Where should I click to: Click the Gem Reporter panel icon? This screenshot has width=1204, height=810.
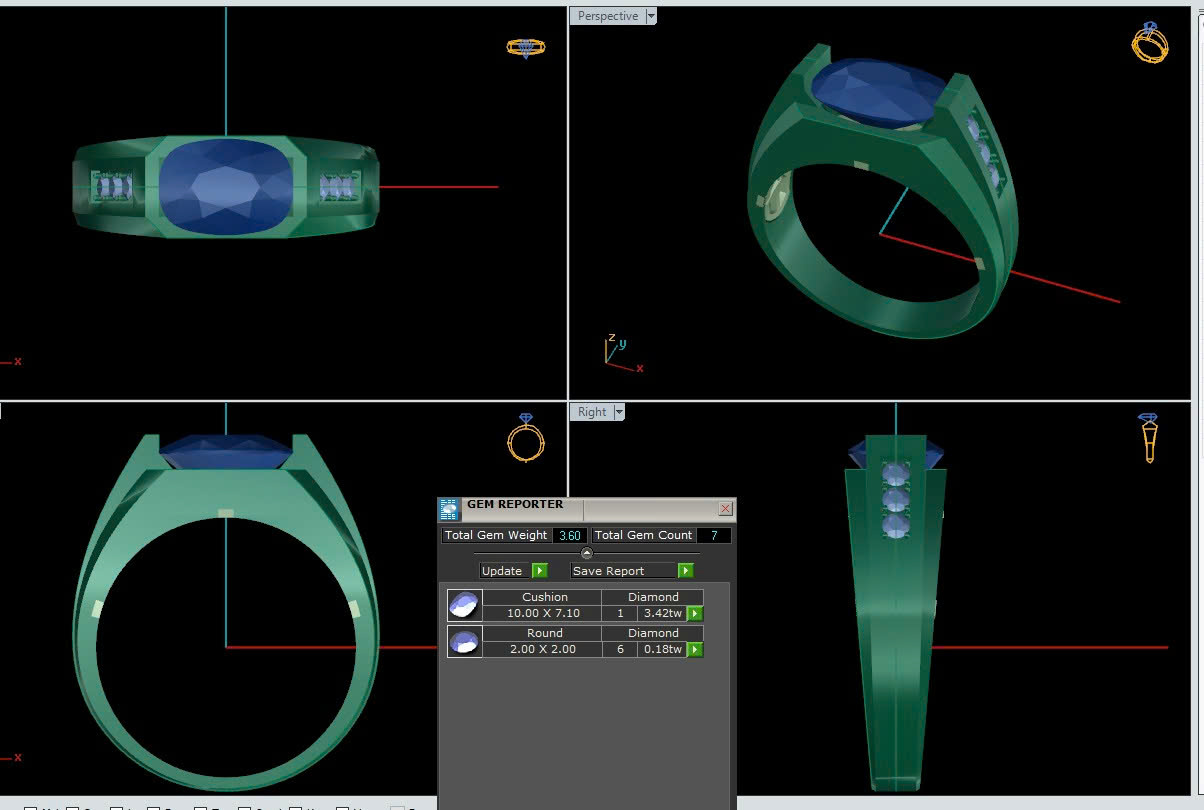pyautogui.click(x=449, y=509)
